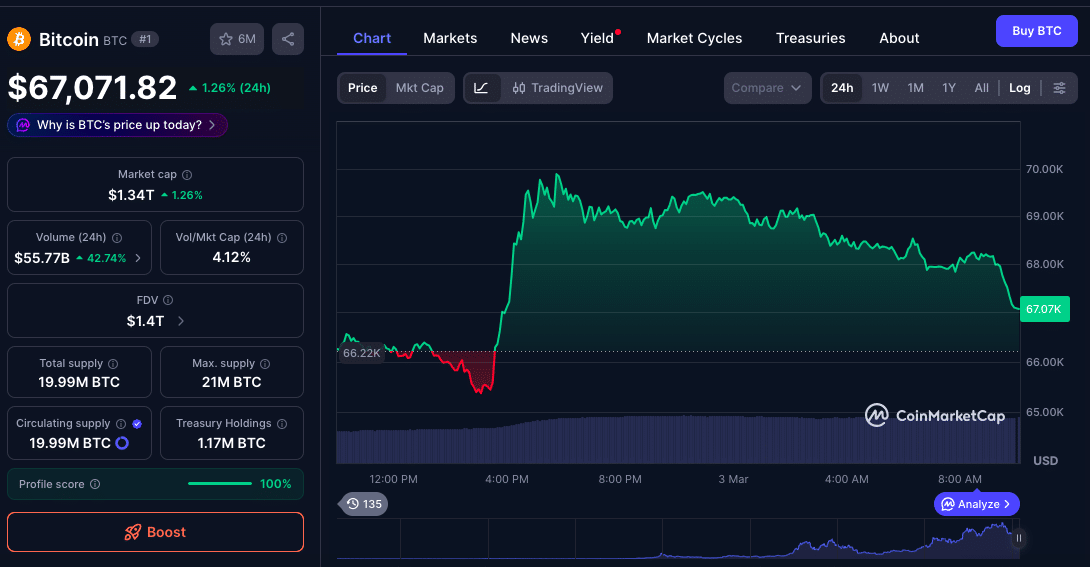The width and height of the screenshot is (1090, 567).
Task: Click the Buy BTC button
Action: [1036, 31]
